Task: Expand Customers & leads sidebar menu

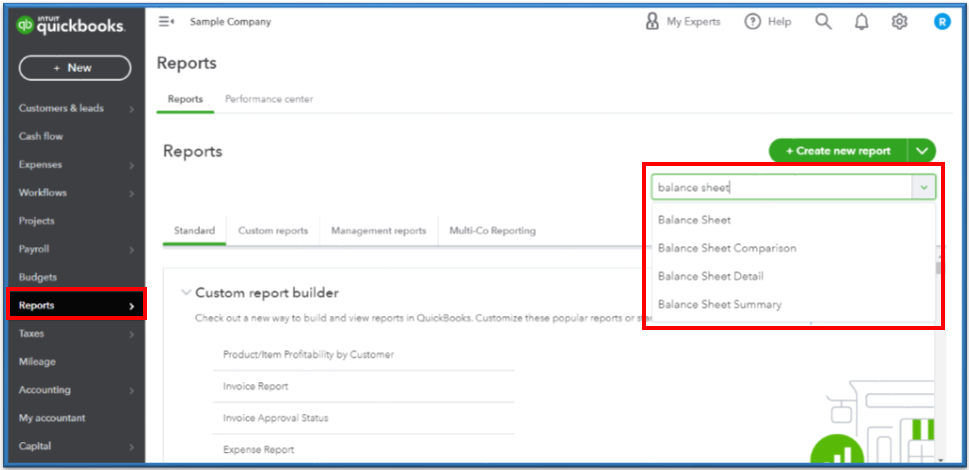Action: 77,109
